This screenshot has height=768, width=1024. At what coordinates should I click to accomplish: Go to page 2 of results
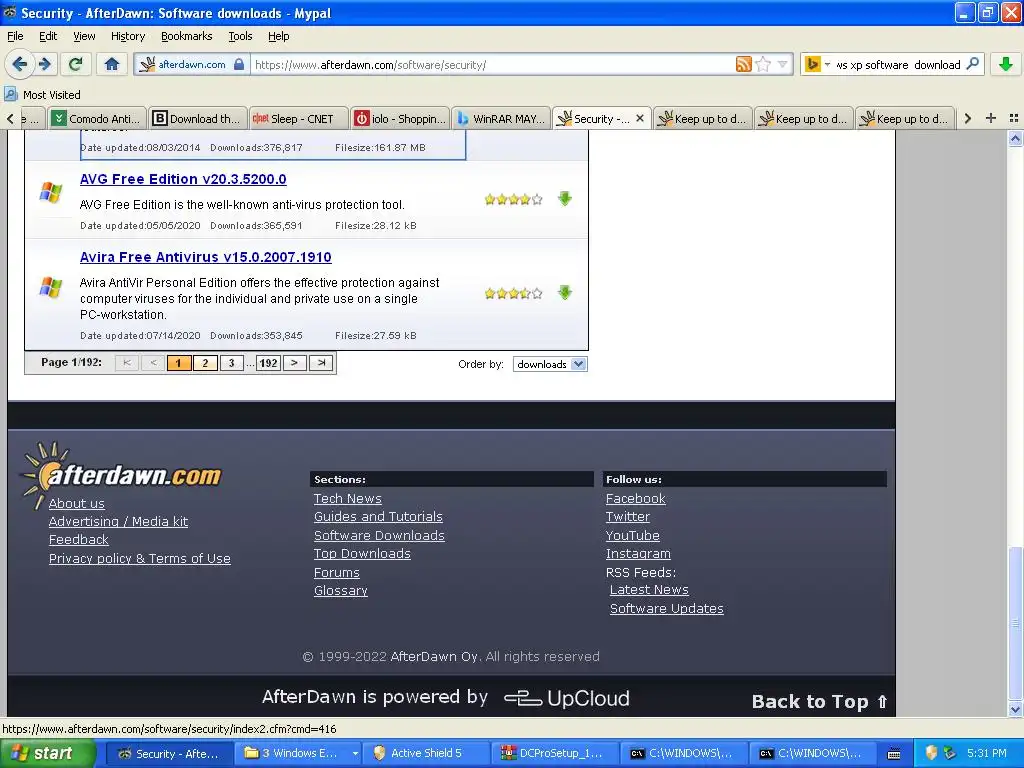coord(205,363)
